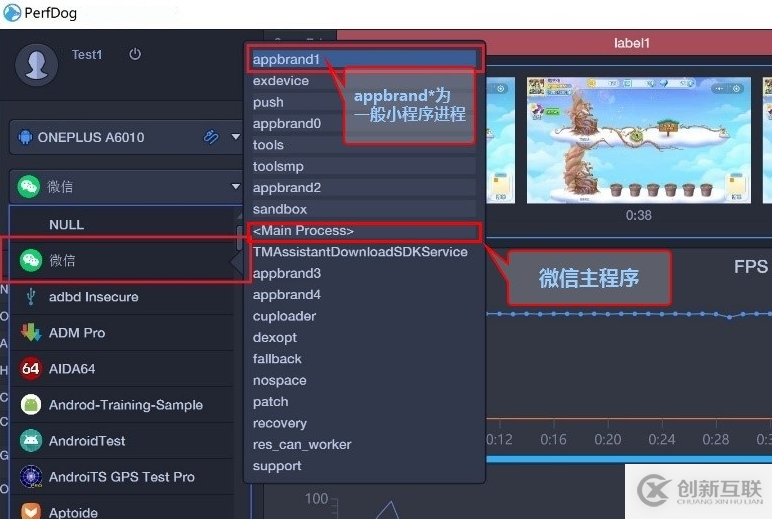Click the AndroidTest app icon
This screenshot has width=772, height=519.
click(31, 441)
